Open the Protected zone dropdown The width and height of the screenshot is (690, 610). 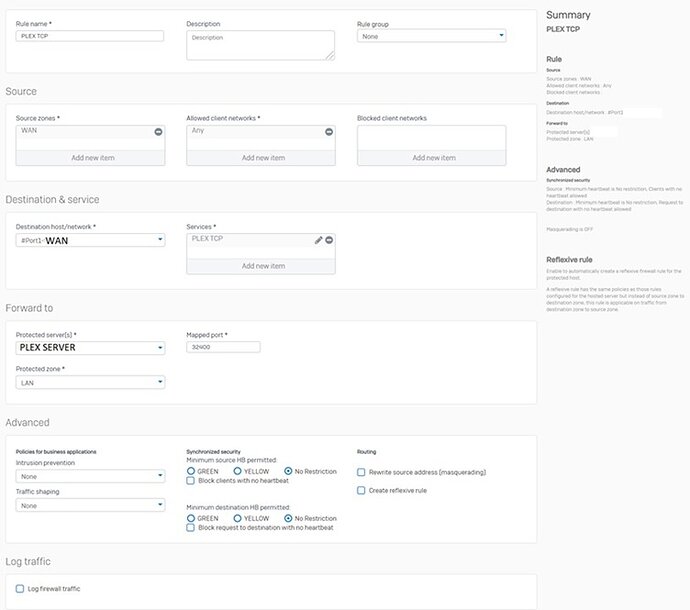pos(90,382)
